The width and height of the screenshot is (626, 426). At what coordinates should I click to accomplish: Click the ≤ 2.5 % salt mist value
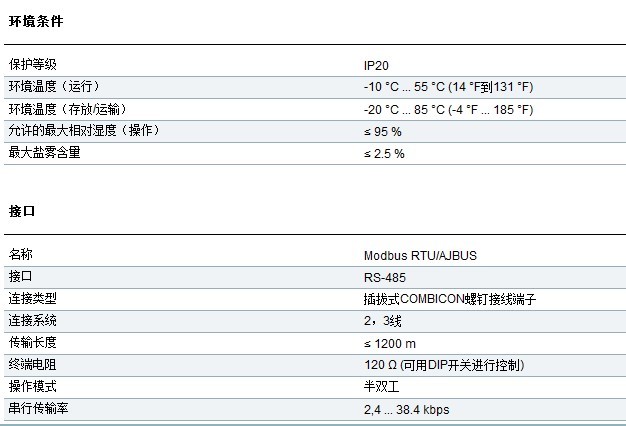point(384,153)
